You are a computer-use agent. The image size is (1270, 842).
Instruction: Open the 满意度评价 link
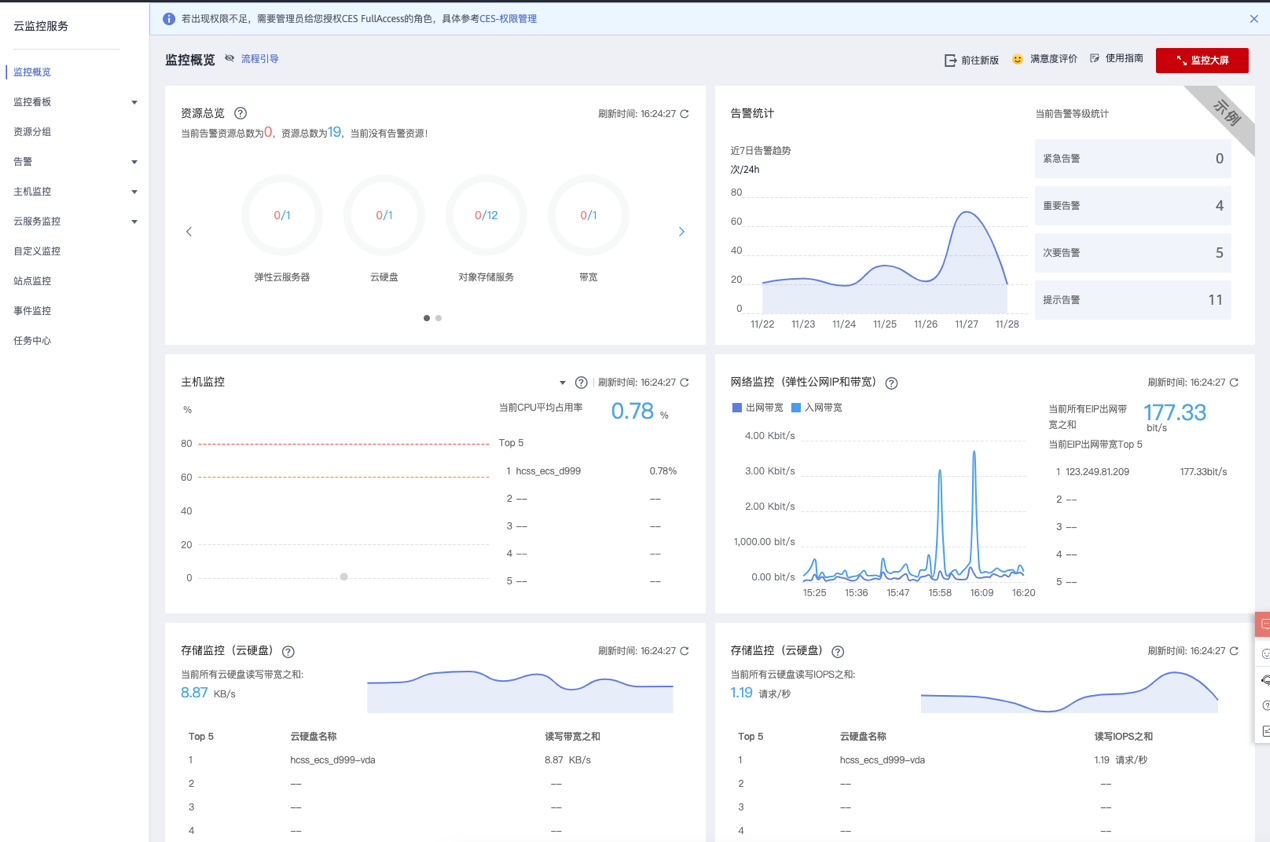pyautogui.click(x=1054, y=59)
